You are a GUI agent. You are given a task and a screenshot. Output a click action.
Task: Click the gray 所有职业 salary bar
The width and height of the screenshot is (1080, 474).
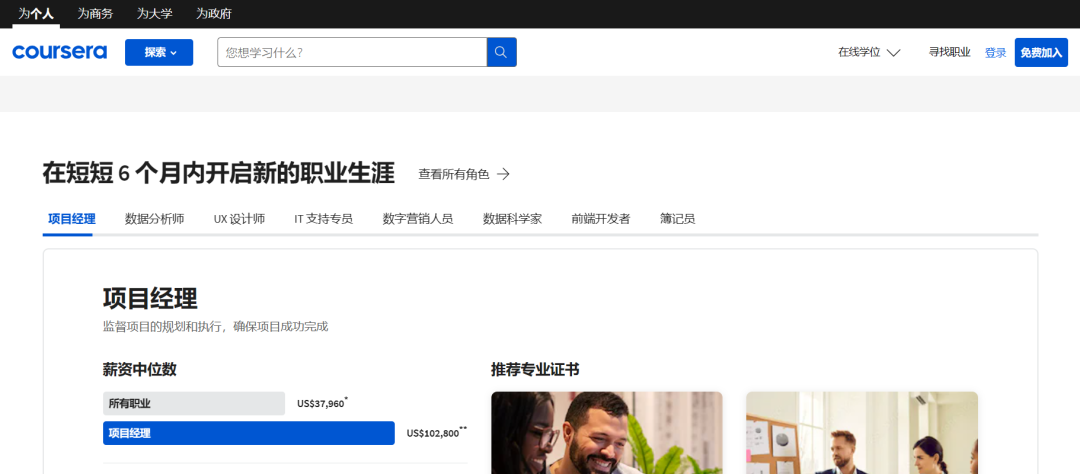[x=194, y=404]
